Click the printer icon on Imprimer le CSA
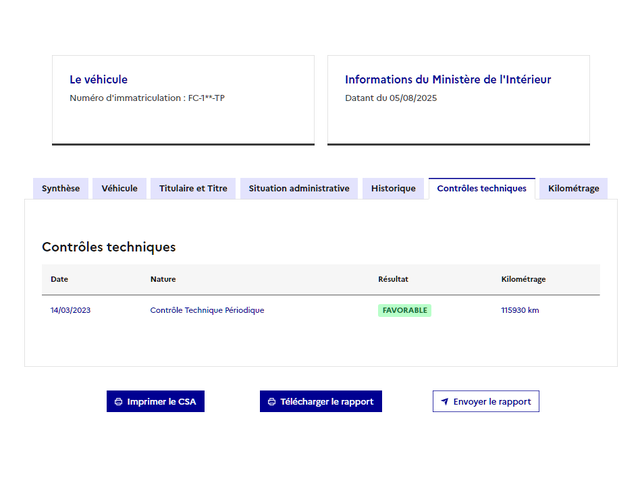640x480 pixels. pyautogui.click(x=119, y=402)
